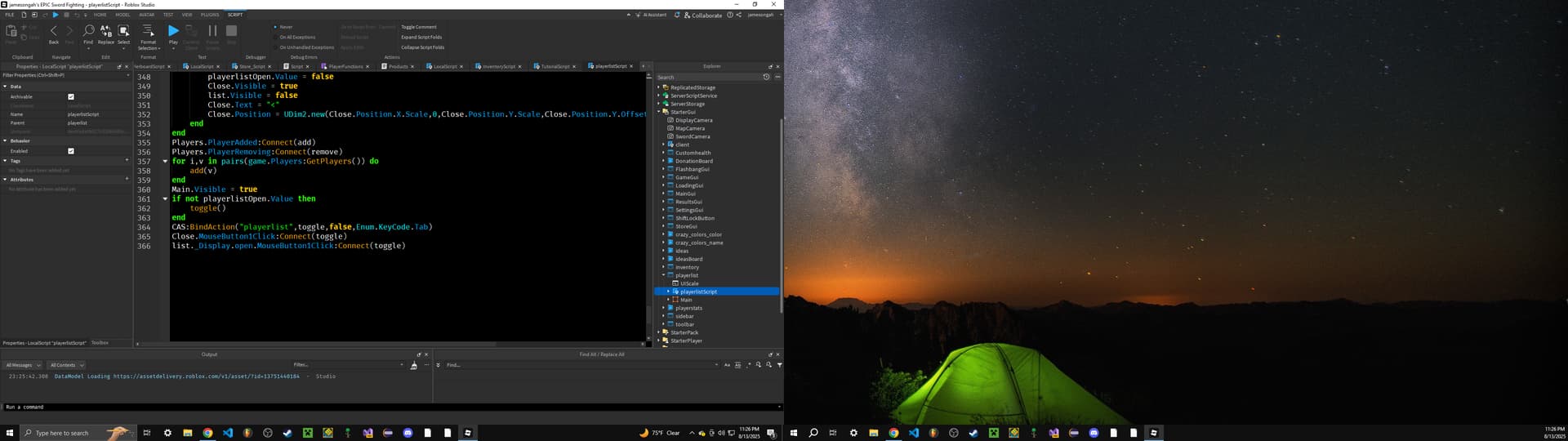Click the script editor horizontal scrollbar
The width and height of the screenshot is (1568, 441).
pos(318,344)
